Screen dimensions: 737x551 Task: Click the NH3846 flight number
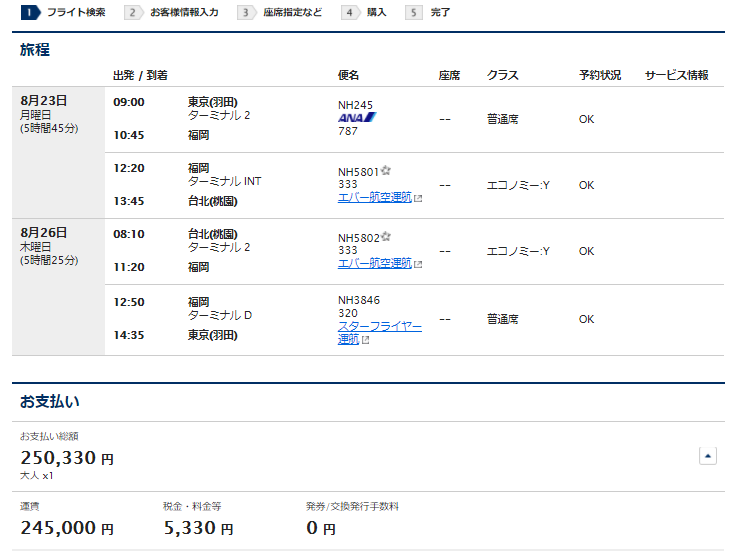[x=358, y=299]
